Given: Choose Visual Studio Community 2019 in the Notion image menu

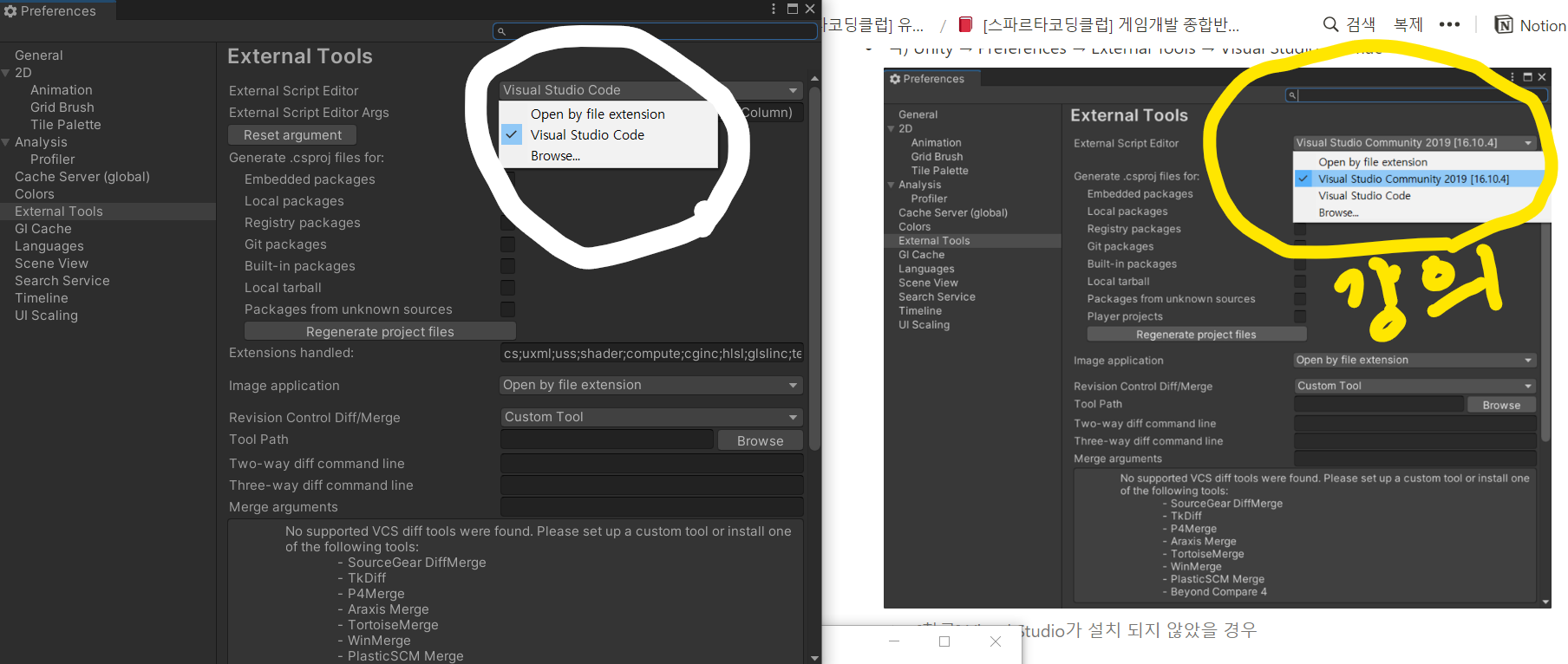Looking at the screenshot, I should coord(1419,179).
